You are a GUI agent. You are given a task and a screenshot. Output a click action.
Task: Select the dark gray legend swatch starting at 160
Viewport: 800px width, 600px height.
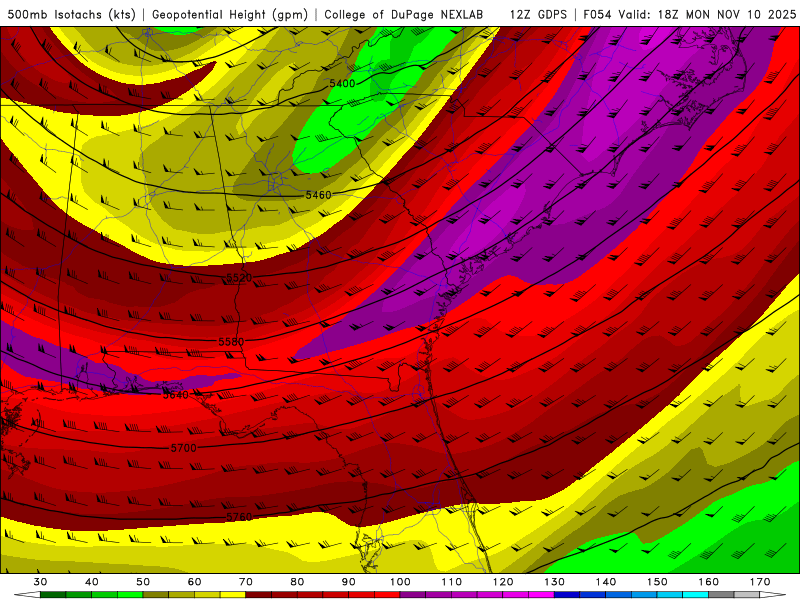tap(721, 595)
